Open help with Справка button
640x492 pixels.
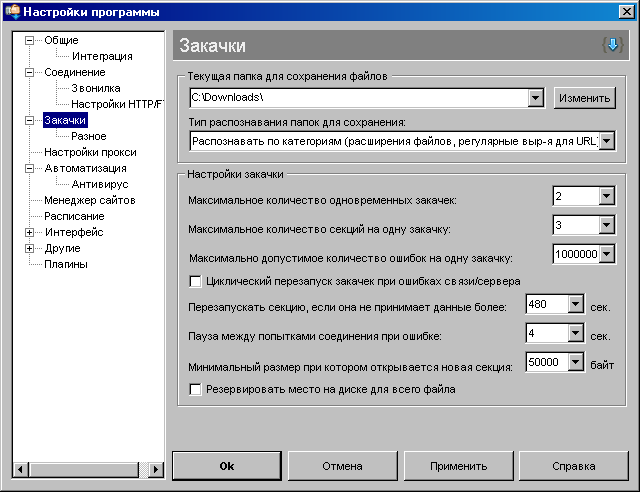573,466
